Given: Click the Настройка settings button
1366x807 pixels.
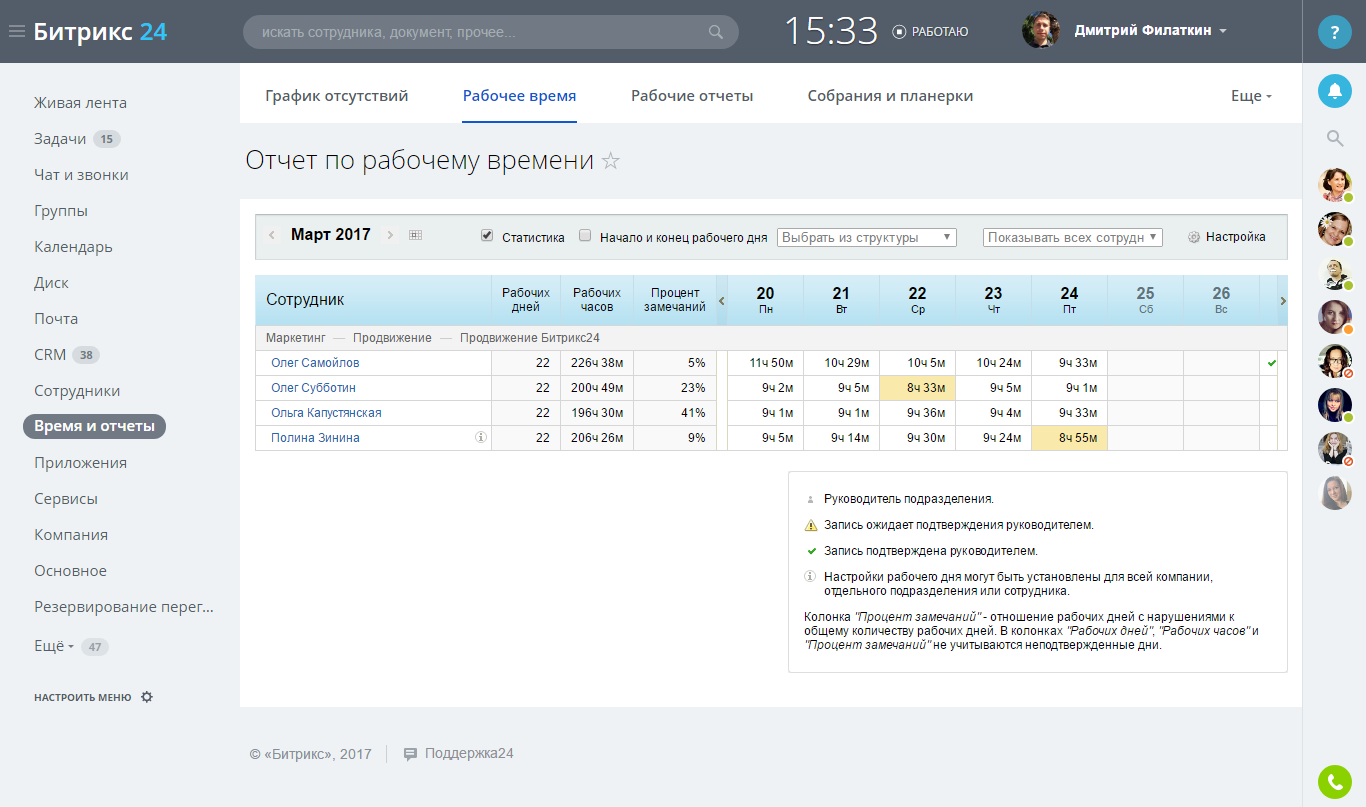Looking at the screenshot, I should pos(1227,237).
